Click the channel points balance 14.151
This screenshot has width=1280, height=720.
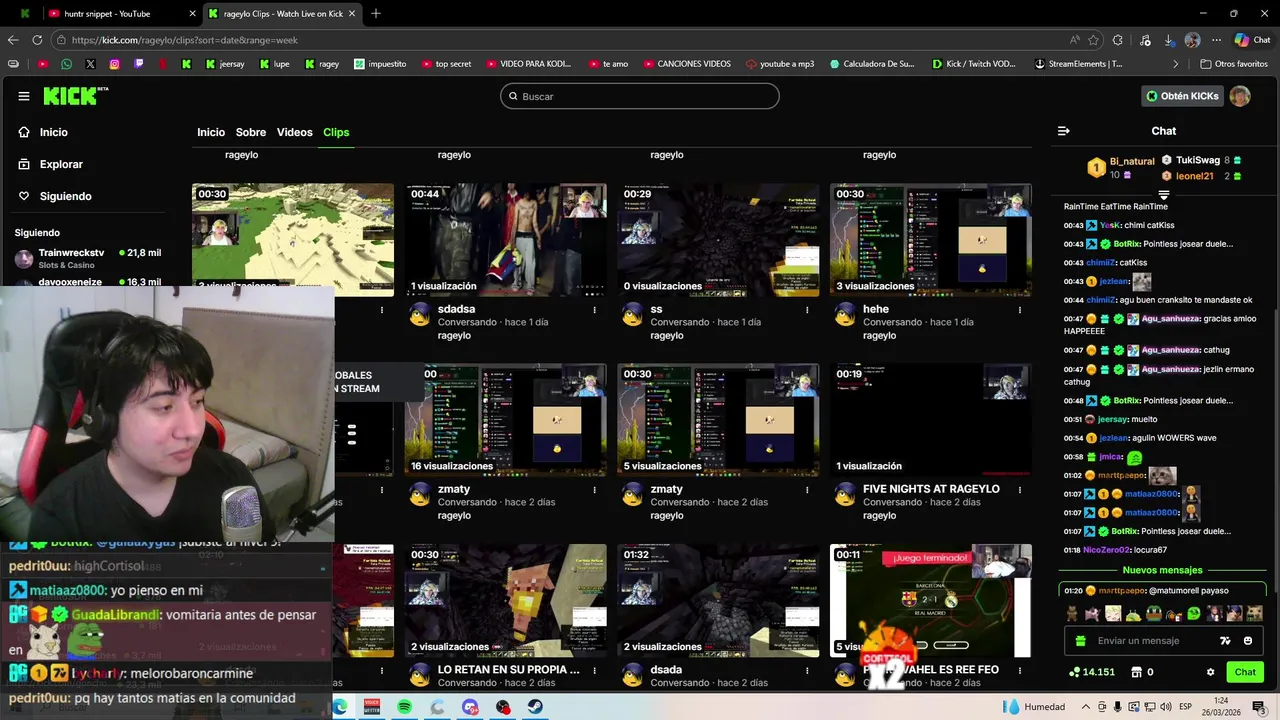pos(1092,672)
